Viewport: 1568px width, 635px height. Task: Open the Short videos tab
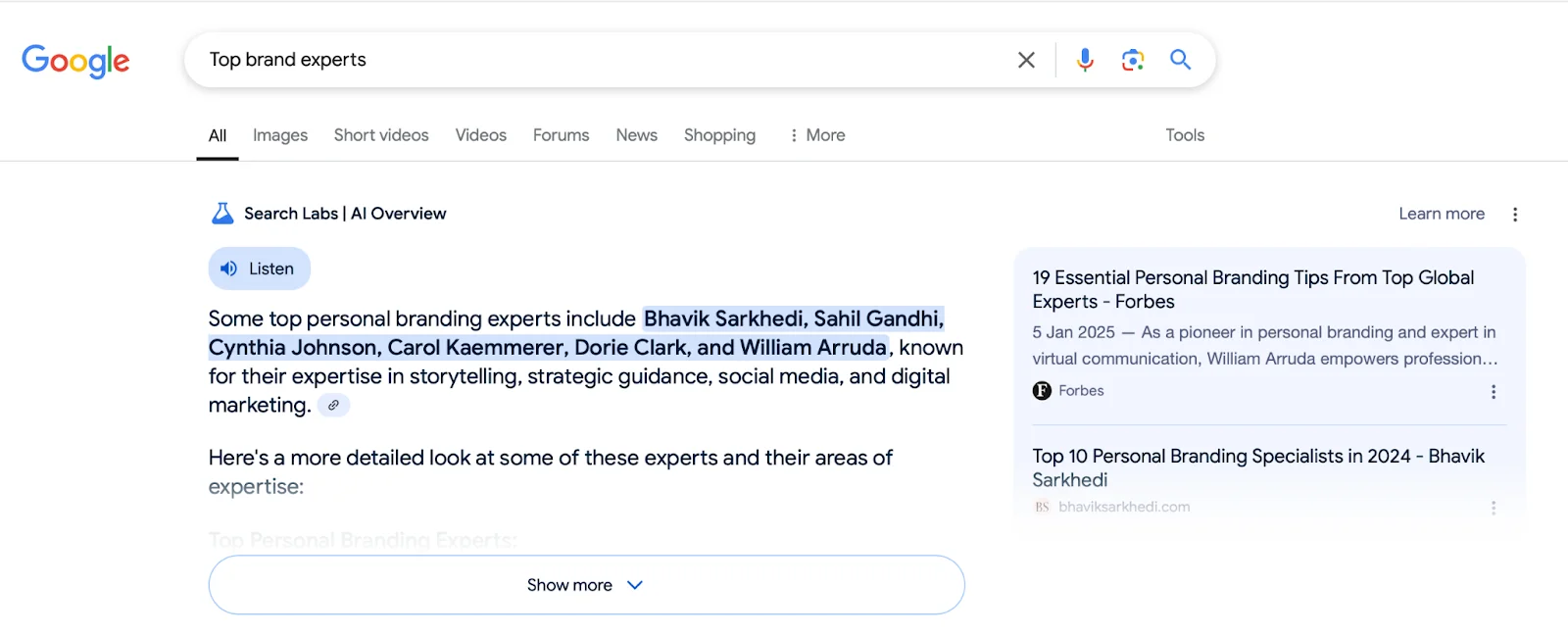pyautogui.click(x=381, y=135)
